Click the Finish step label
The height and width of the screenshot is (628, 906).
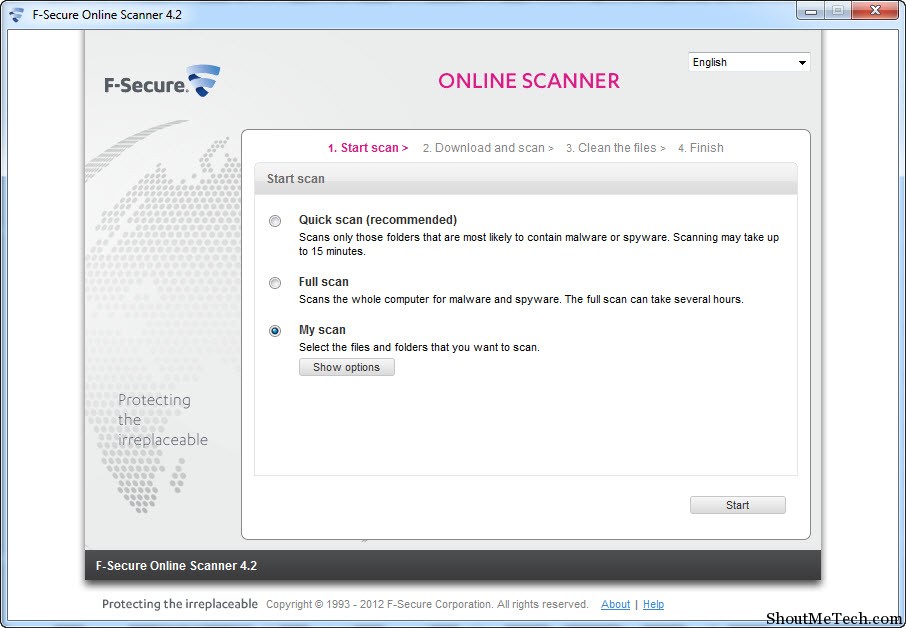coord(700,147)
